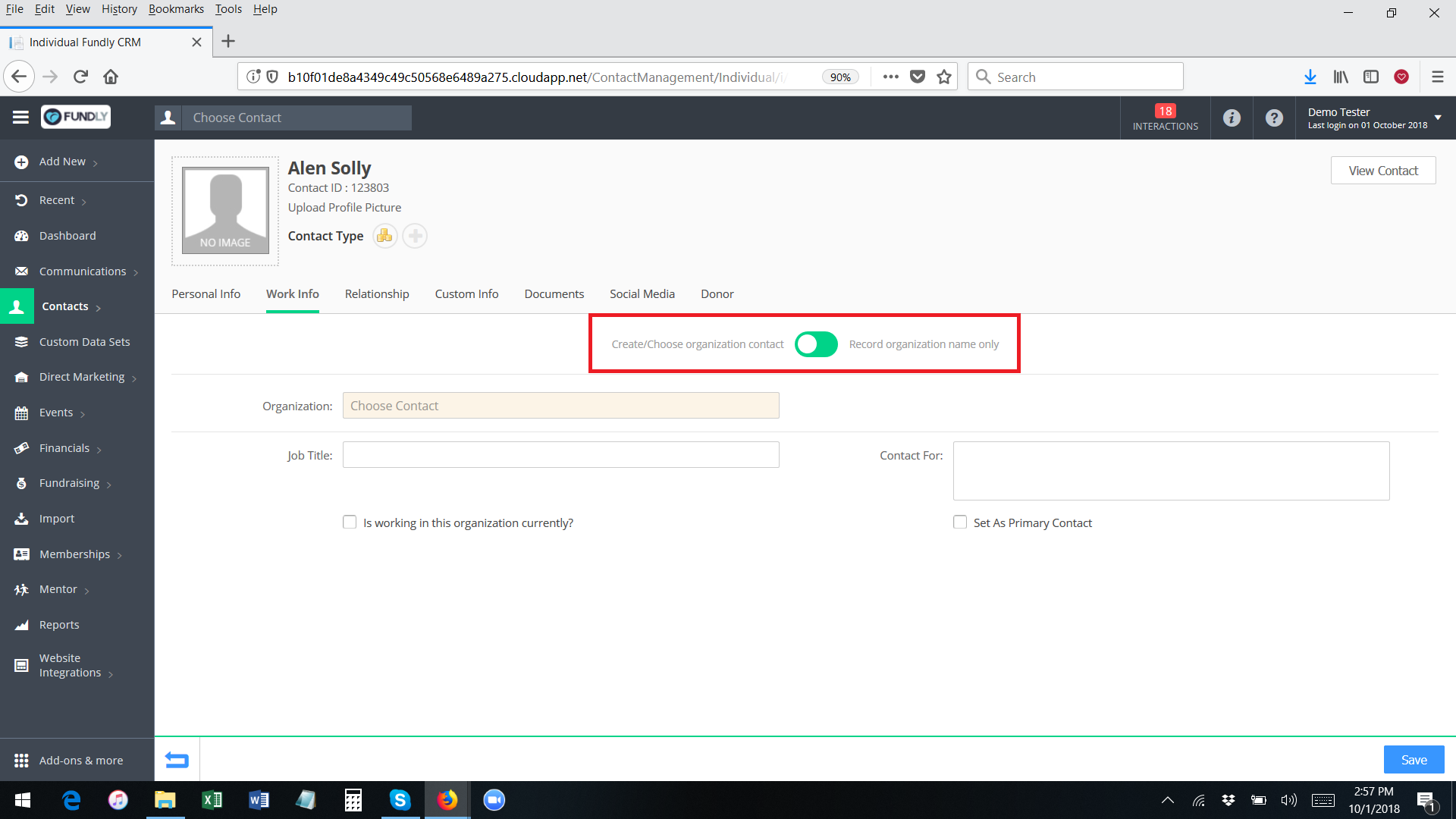The width and height of the screenshot is (1456, 819).
Task: Open the help question mark icon
Action: coord(1274,118)
